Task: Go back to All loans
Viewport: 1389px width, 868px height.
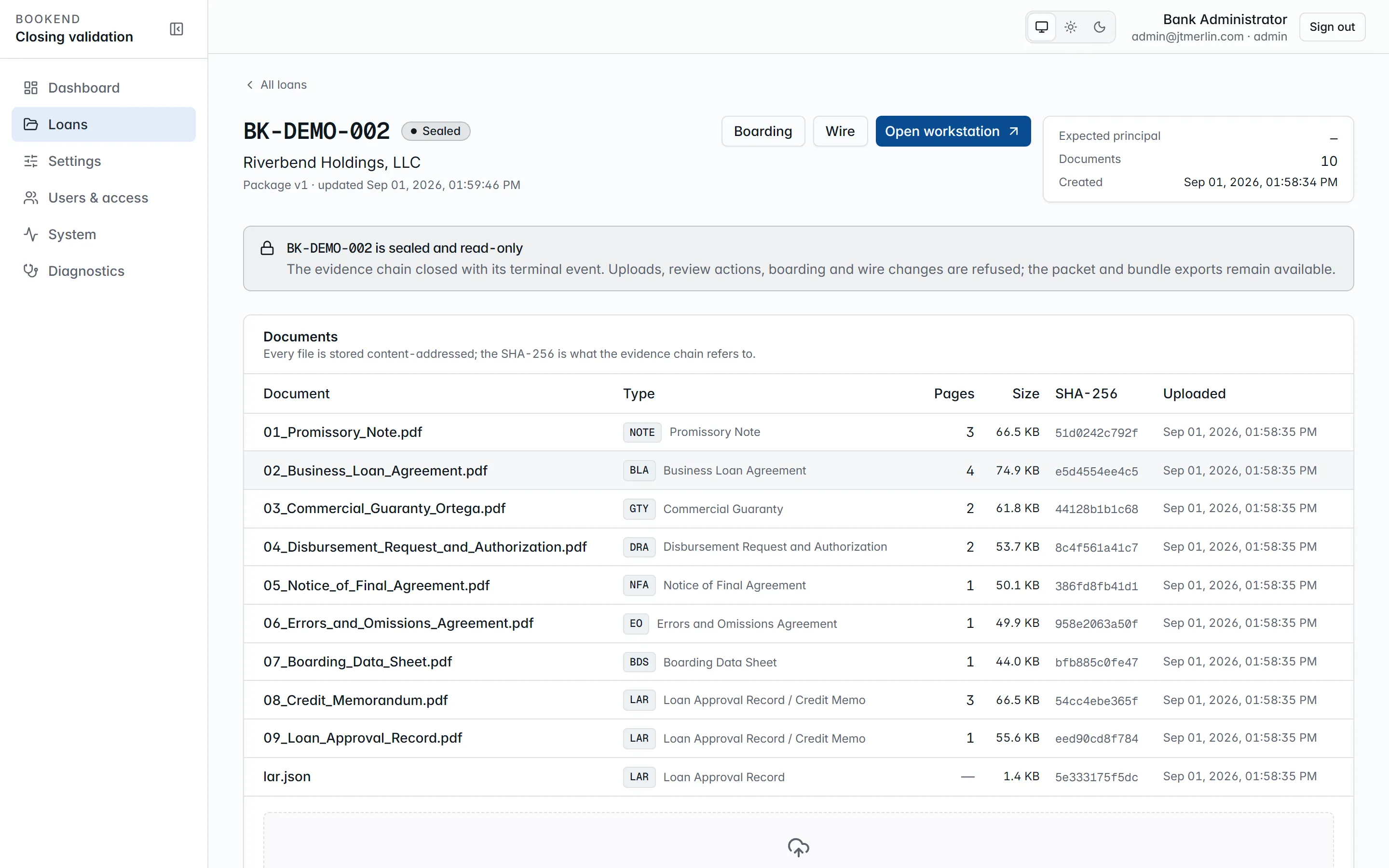Action: [277, 85]
